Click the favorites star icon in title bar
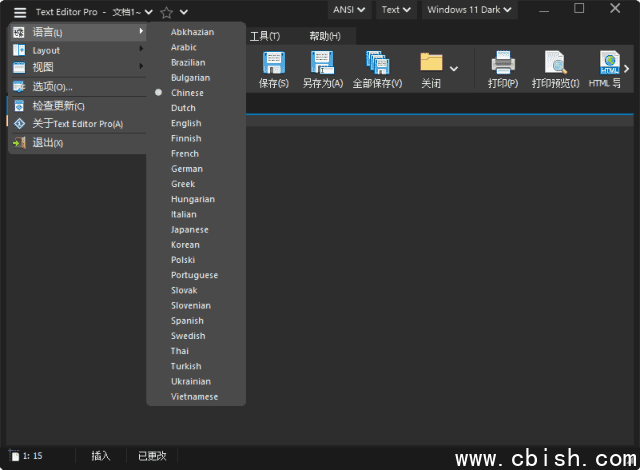 [x=166, y=12]
